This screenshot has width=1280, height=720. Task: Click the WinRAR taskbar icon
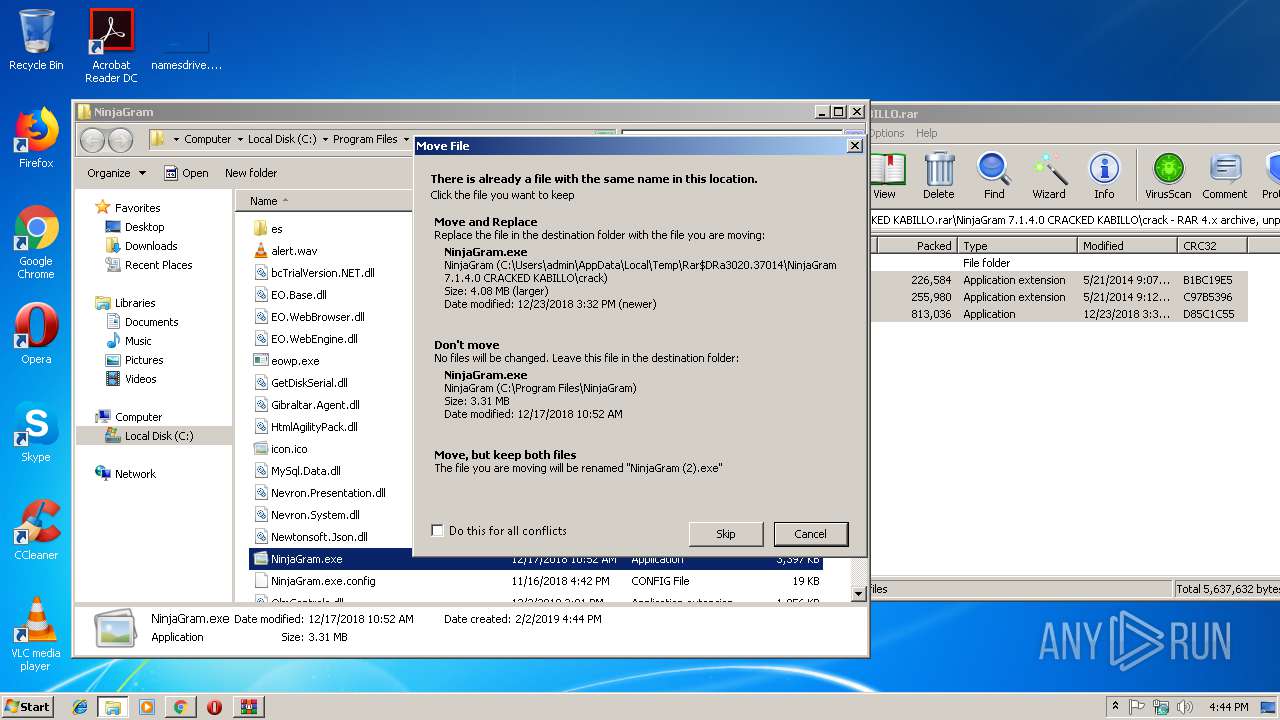248,707
